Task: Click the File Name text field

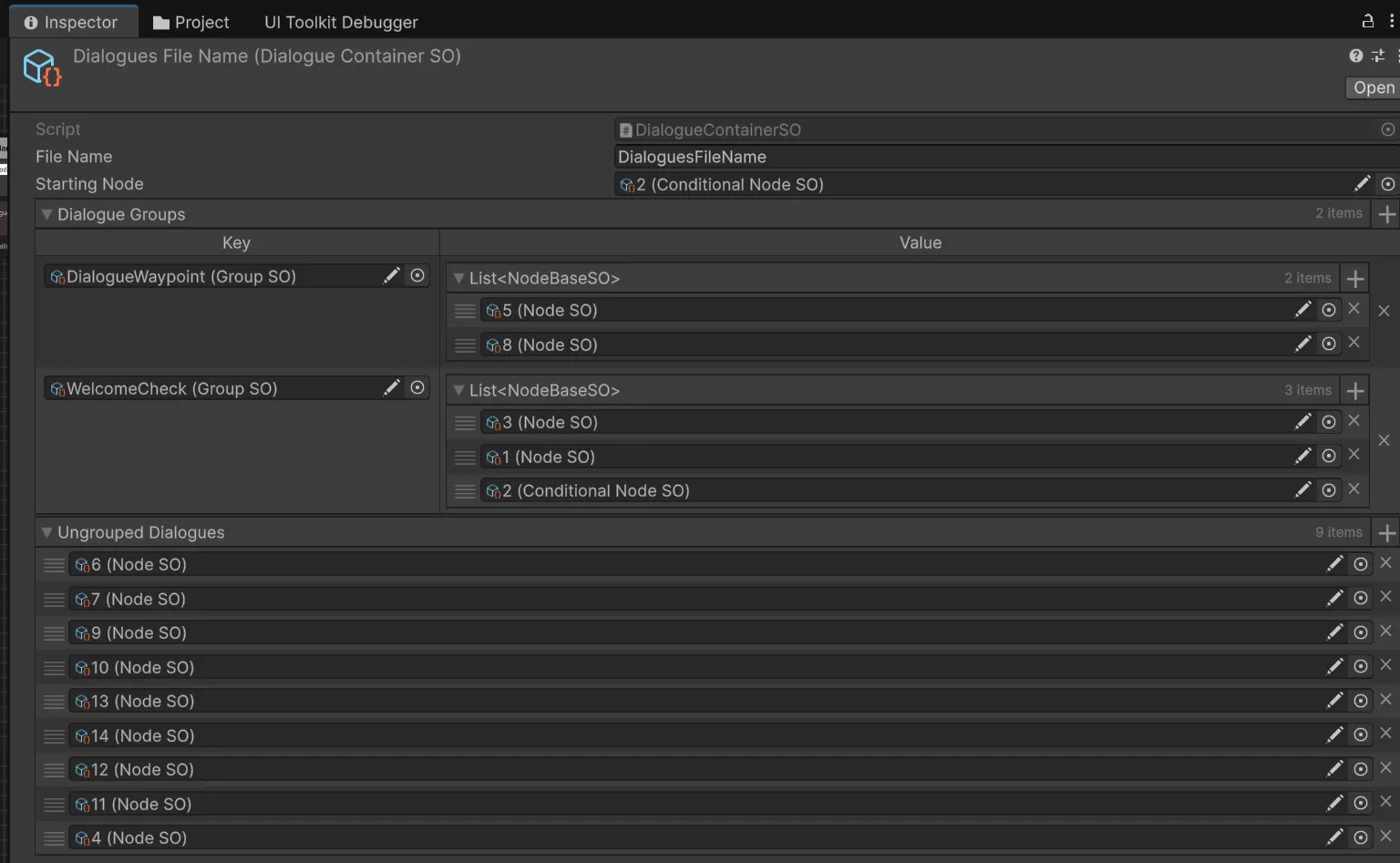Action: click(1003, 157)
